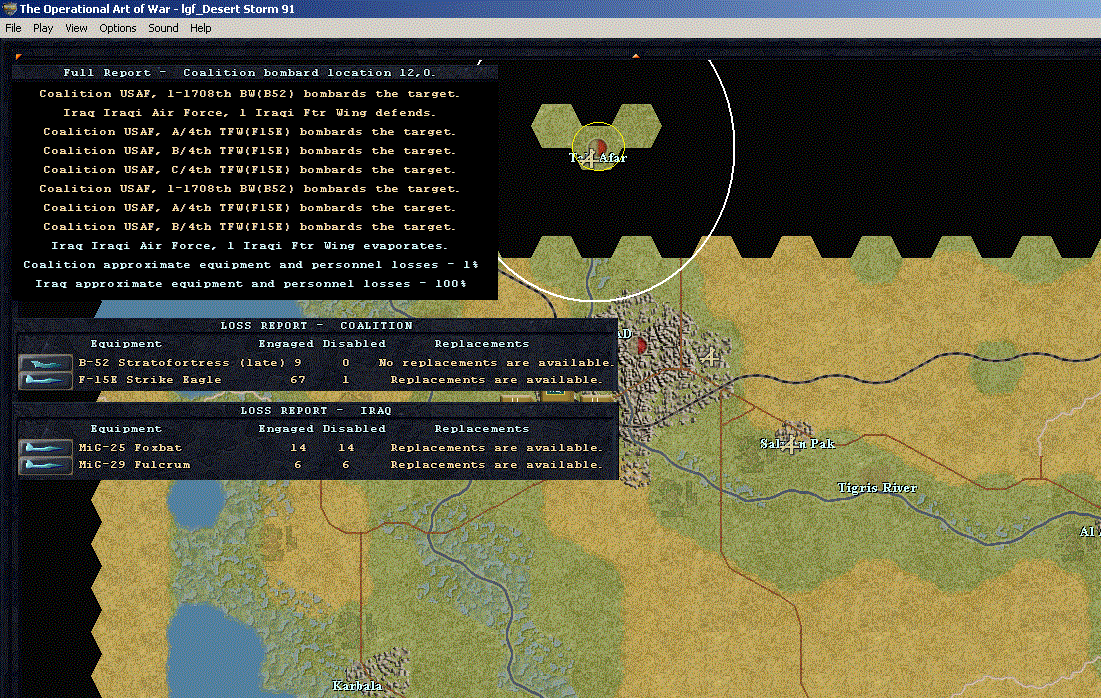Click the MiG-25 Foxbat aircraft icon

click(46, 448)
